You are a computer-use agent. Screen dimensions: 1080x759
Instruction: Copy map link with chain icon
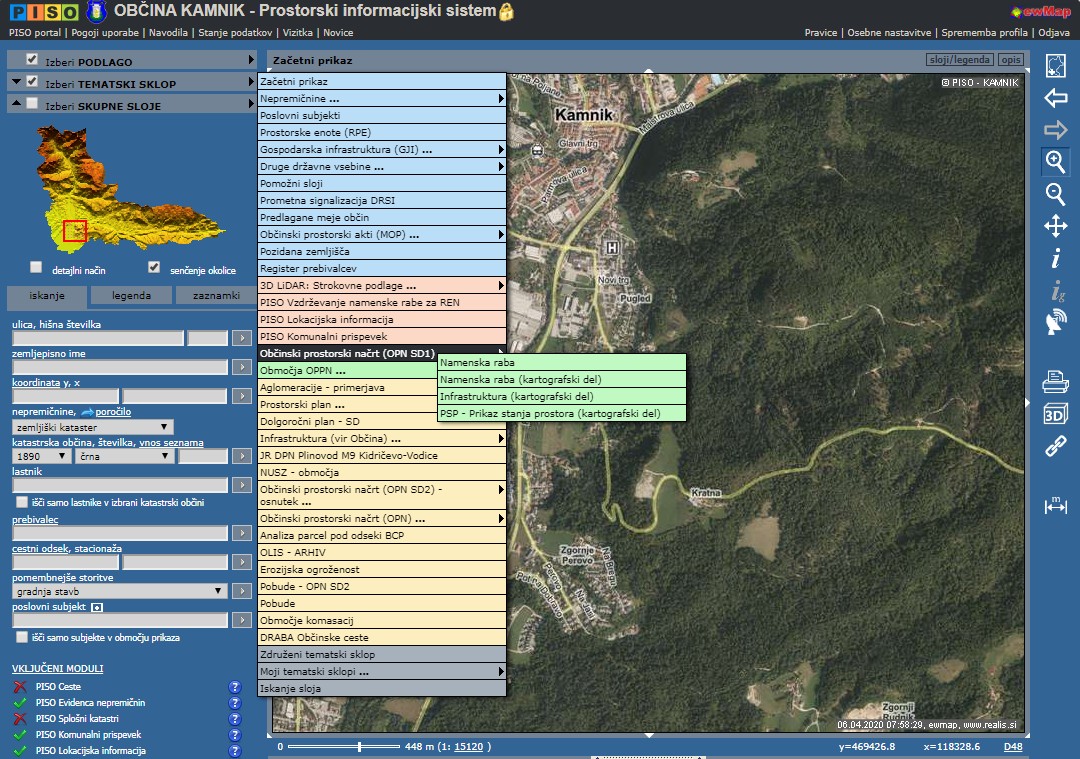point(1055,447)
